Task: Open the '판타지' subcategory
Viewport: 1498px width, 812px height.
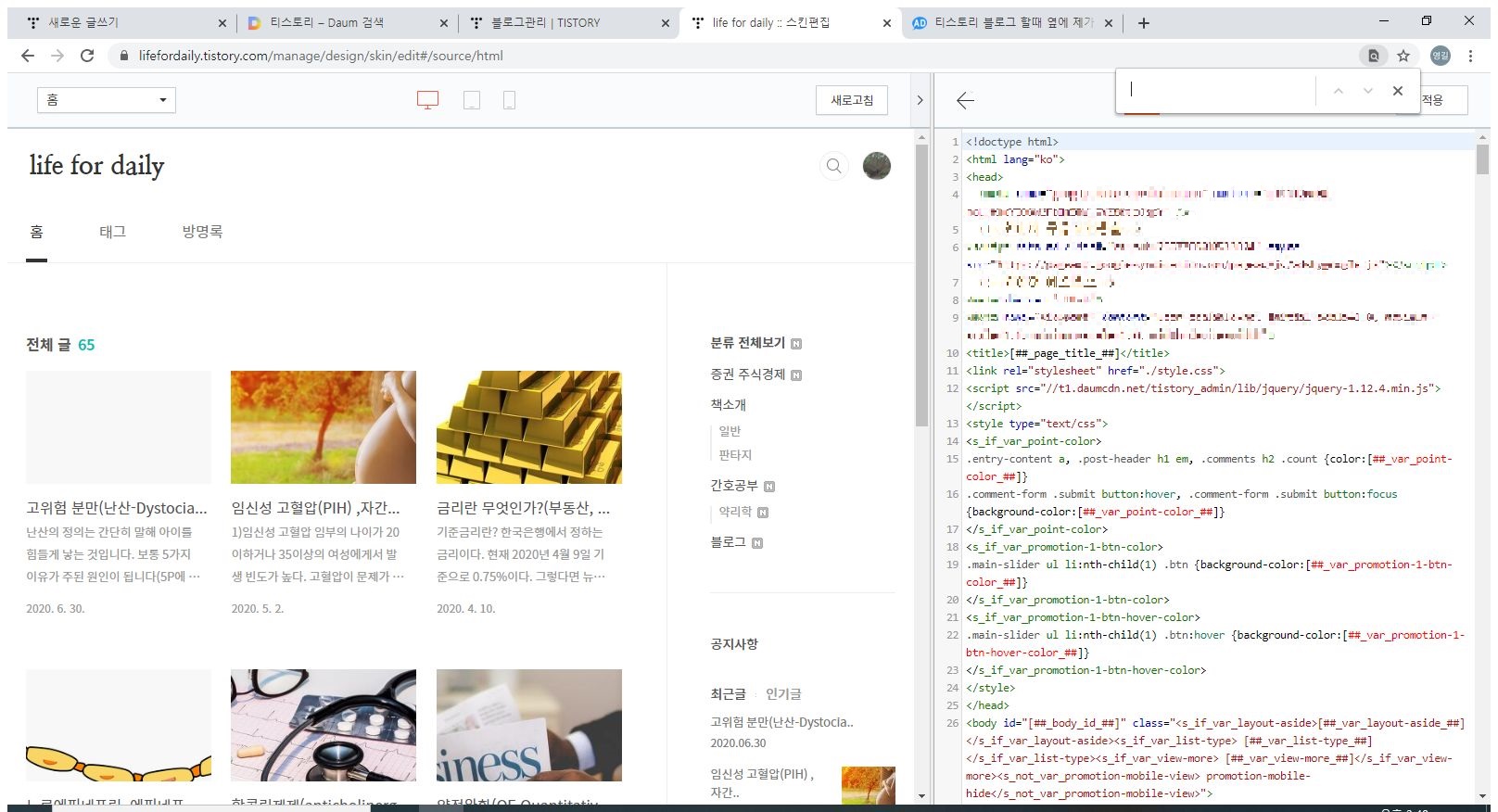Action: pos(735,455)
